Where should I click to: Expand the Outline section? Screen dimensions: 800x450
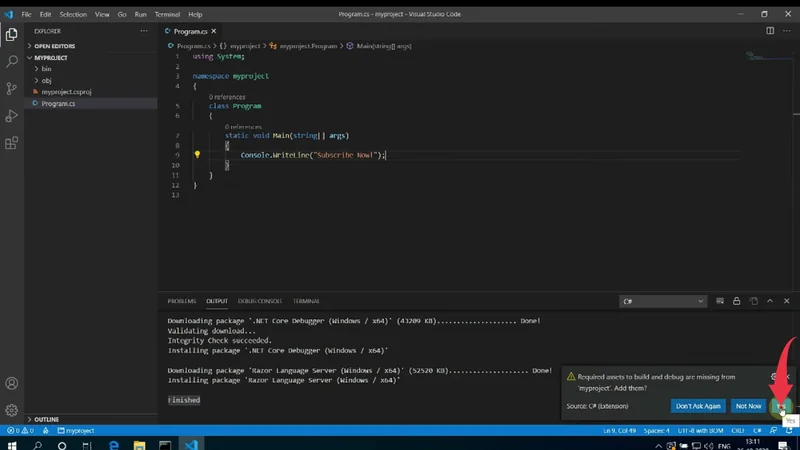pos(47,419)
